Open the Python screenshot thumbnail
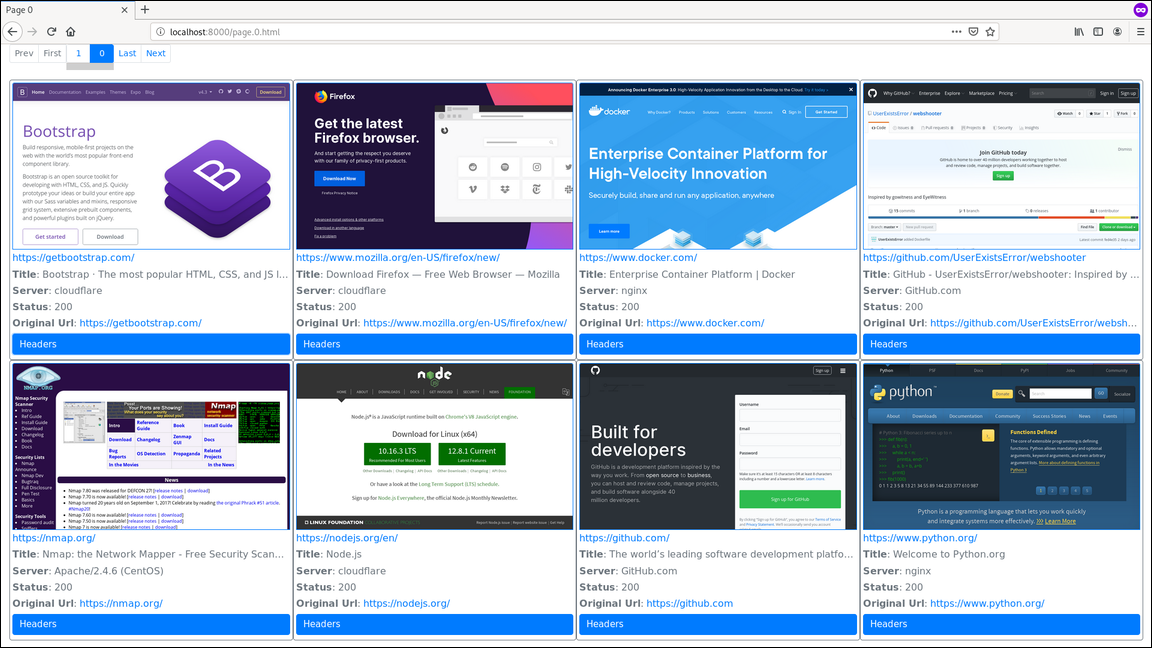The width and height of the screenshot is (1152, 648). click(1001, 446)
